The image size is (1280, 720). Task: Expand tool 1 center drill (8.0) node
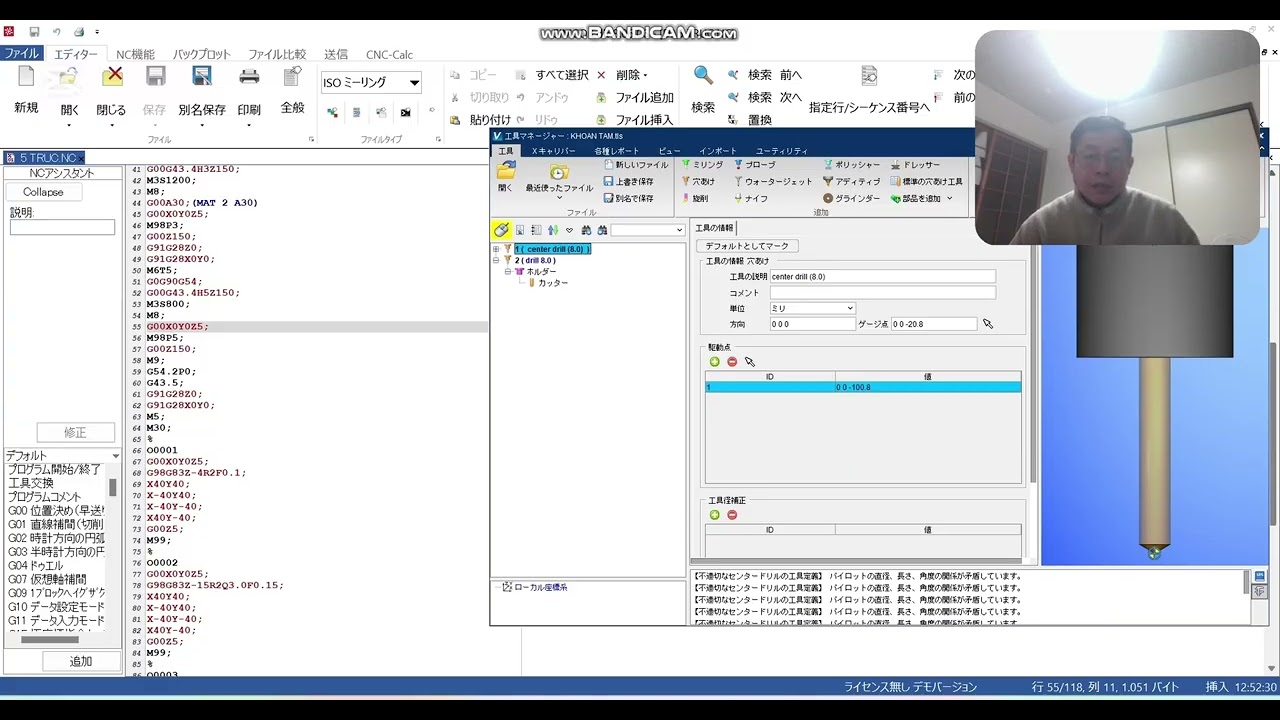click(496, 249)
